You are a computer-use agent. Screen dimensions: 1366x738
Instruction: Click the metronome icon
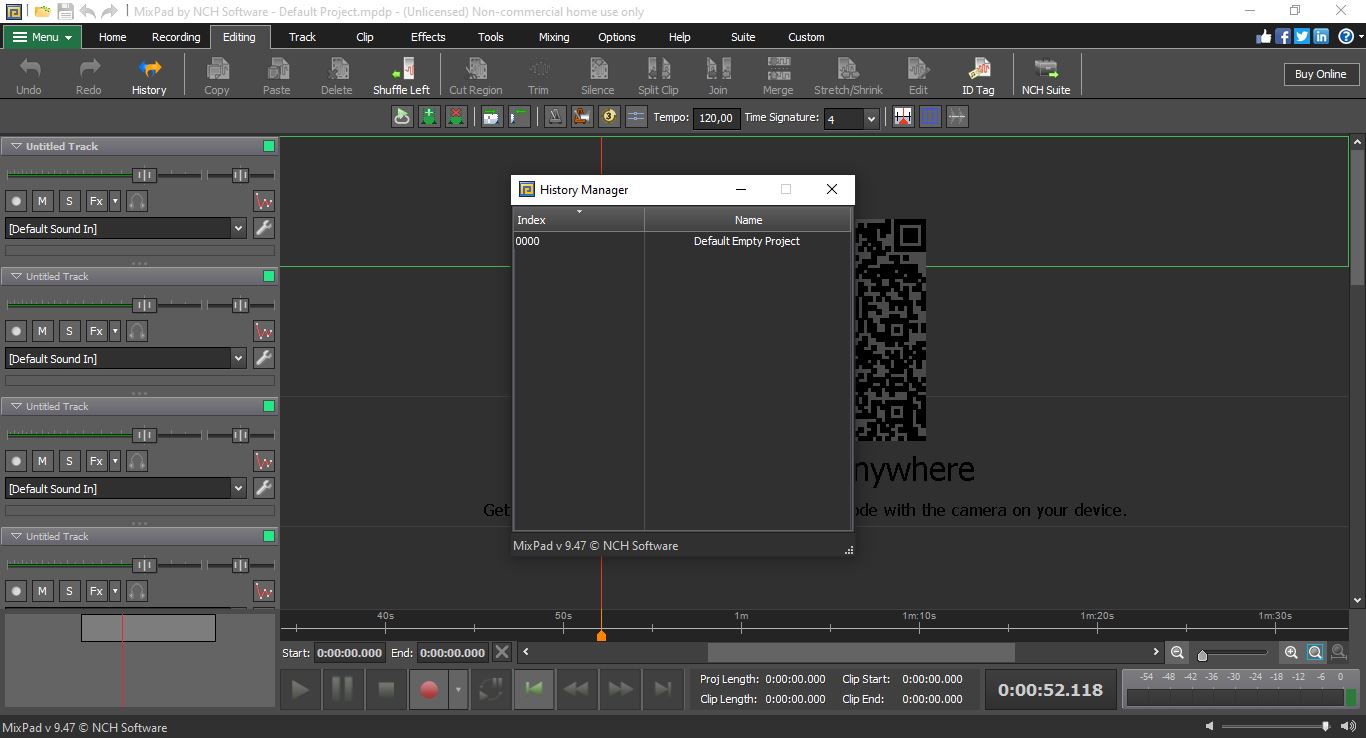(555, 117)
